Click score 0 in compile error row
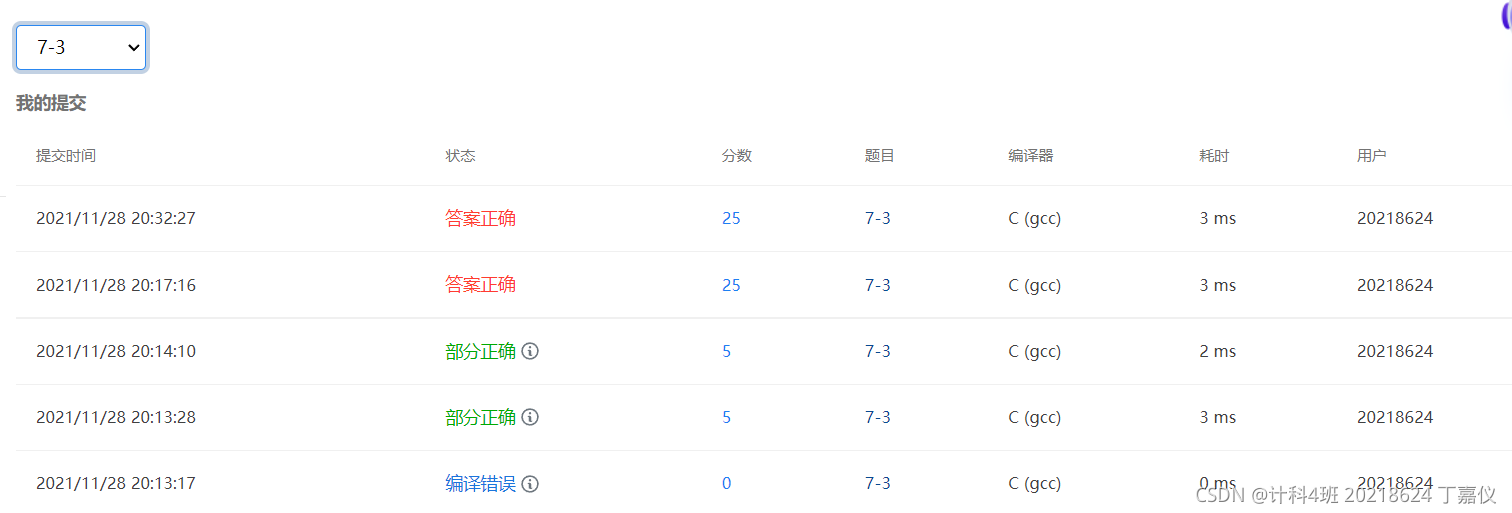 click(x=726, y=483)
